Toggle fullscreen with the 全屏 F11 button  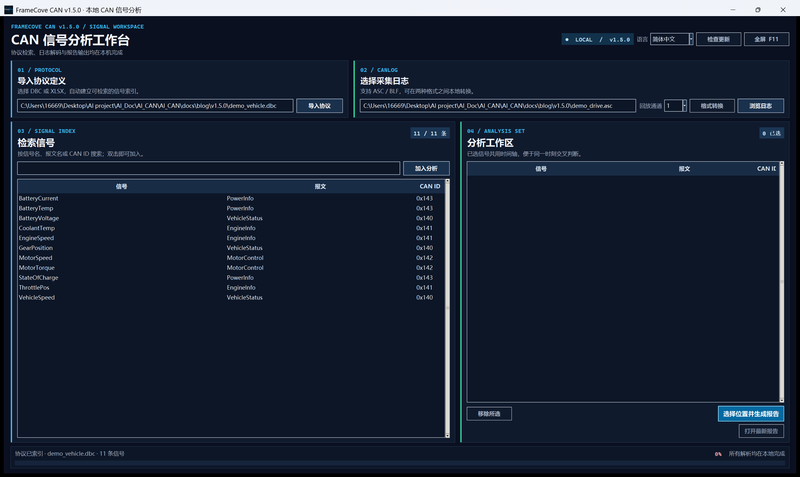point(766,39)
